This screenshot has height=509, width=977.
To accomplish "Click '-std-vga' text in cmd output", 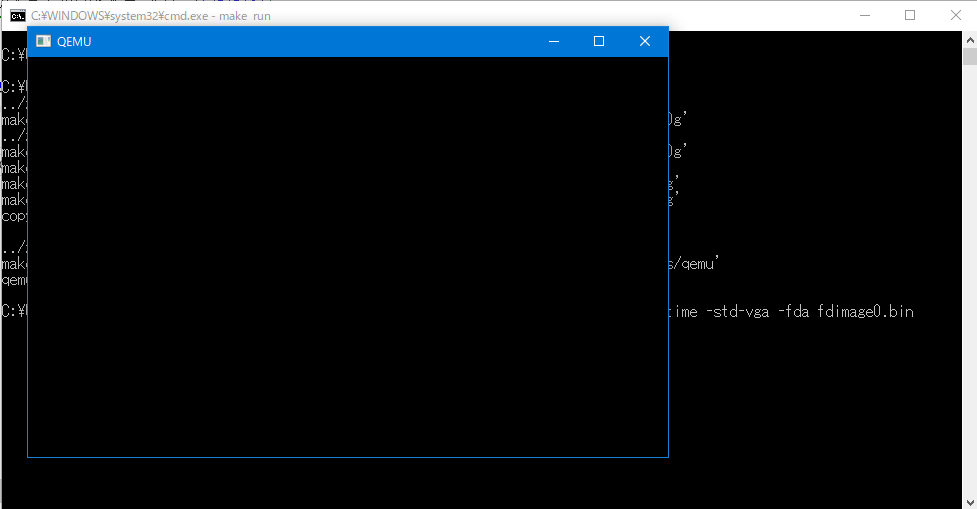I will (738, 312).
